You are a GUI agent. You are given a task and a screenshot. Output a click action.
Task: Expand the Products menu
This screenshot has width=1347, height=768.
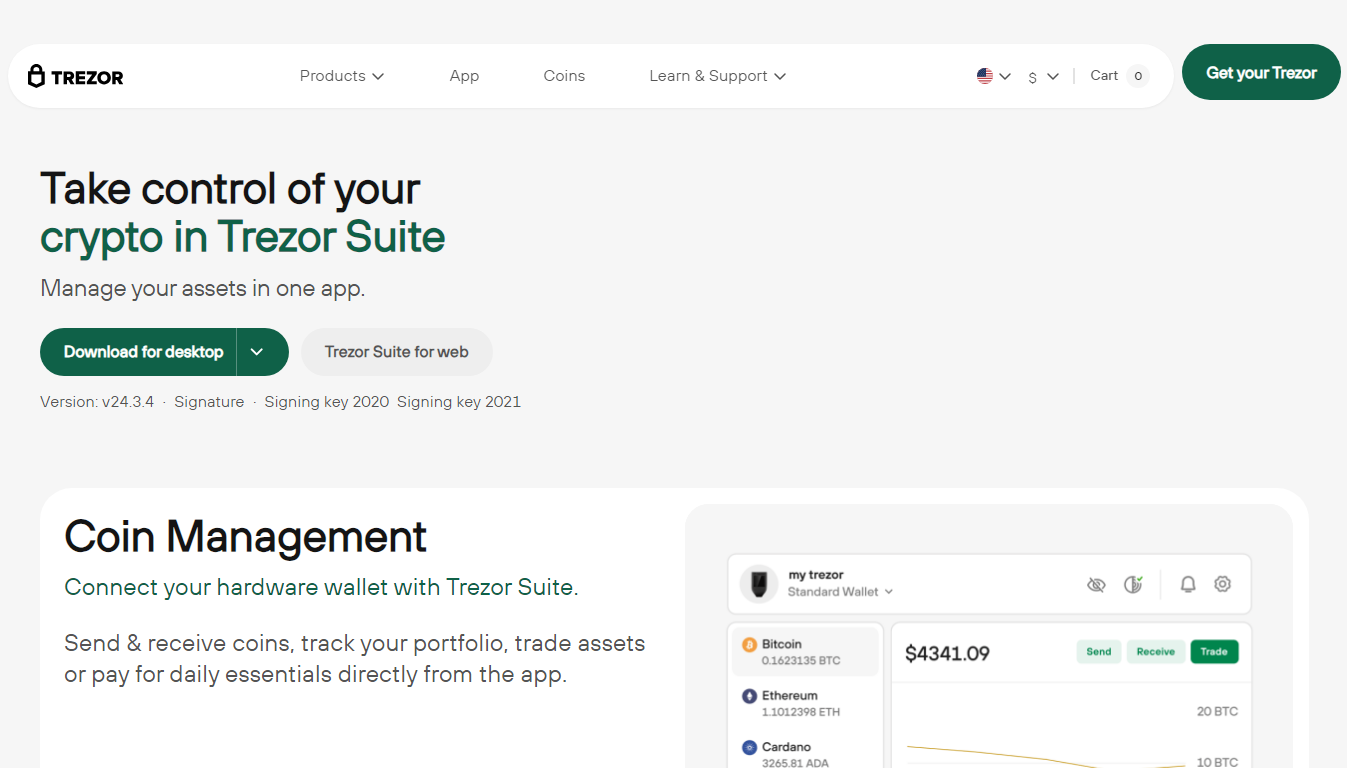pyautogui.click(x=342, y=76)
